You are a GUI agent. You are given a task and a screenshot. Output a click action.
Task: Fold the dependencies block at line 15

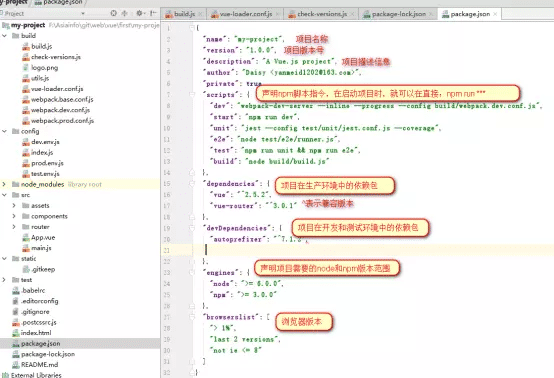[x=192, y=184]
